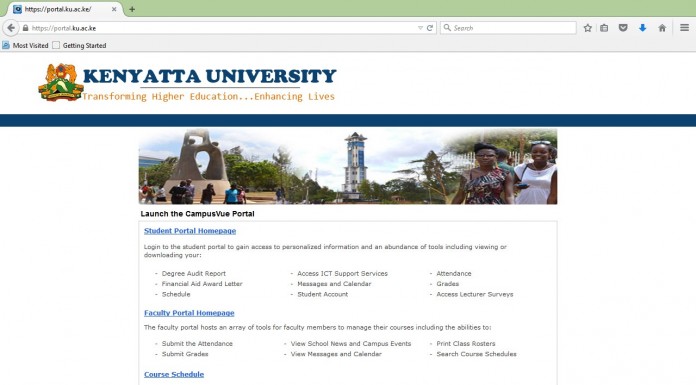Click the search magnifier icon

(x=447, y=28)
